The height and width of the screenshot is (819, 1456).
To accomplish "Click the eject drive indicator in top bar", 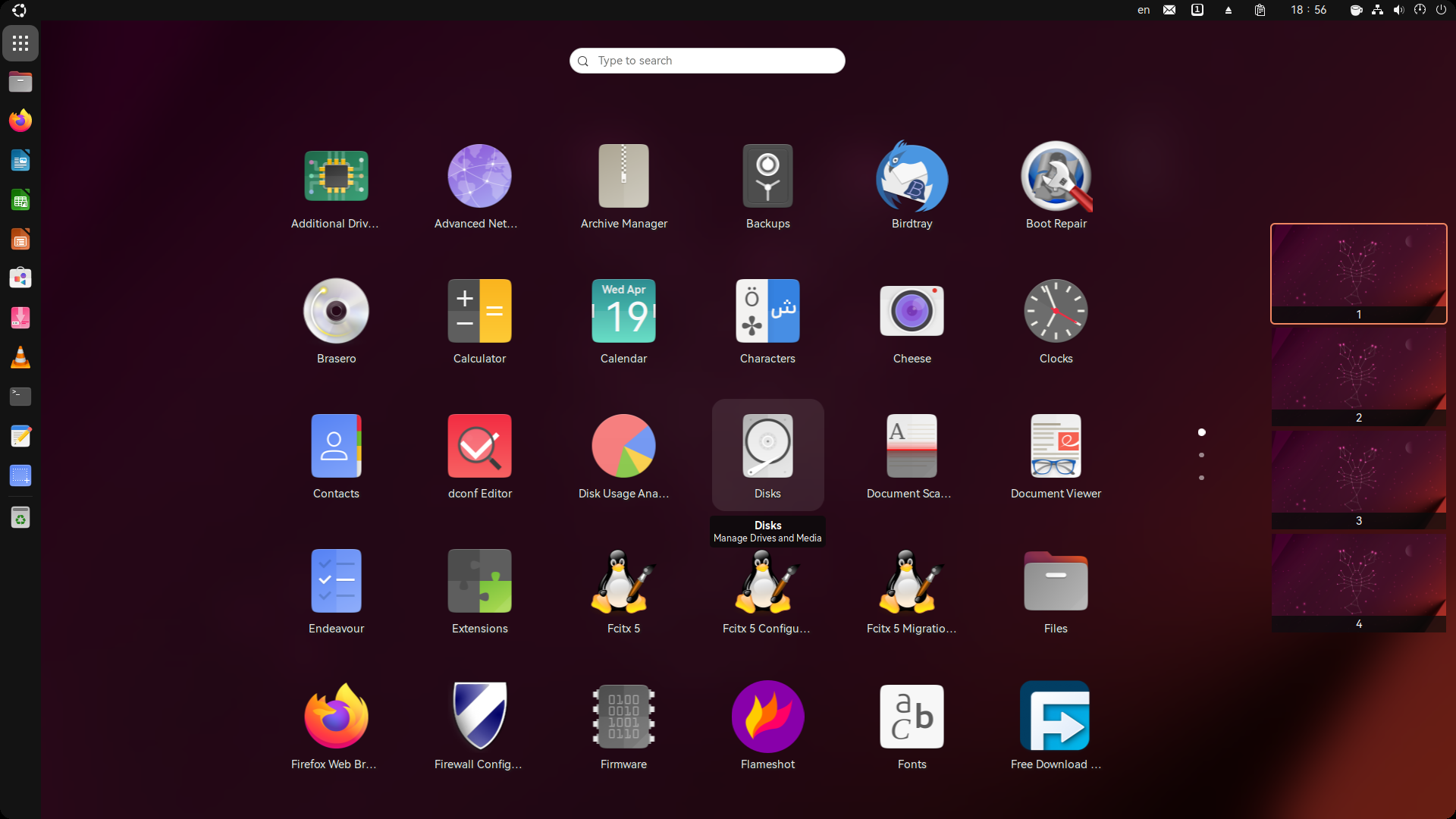I will tap(1228, 11).
